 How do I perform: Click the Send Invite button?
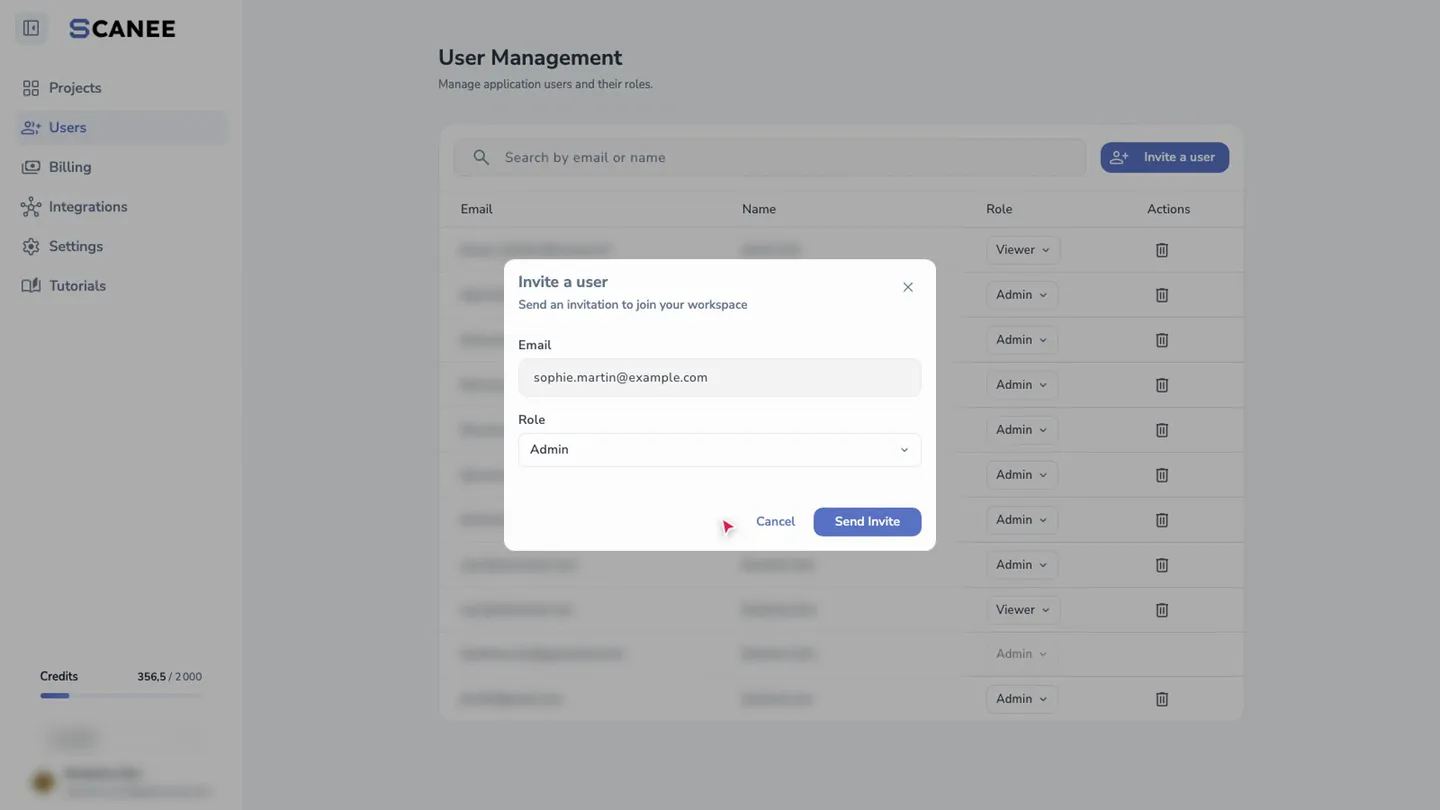click(x=867, y=522)
